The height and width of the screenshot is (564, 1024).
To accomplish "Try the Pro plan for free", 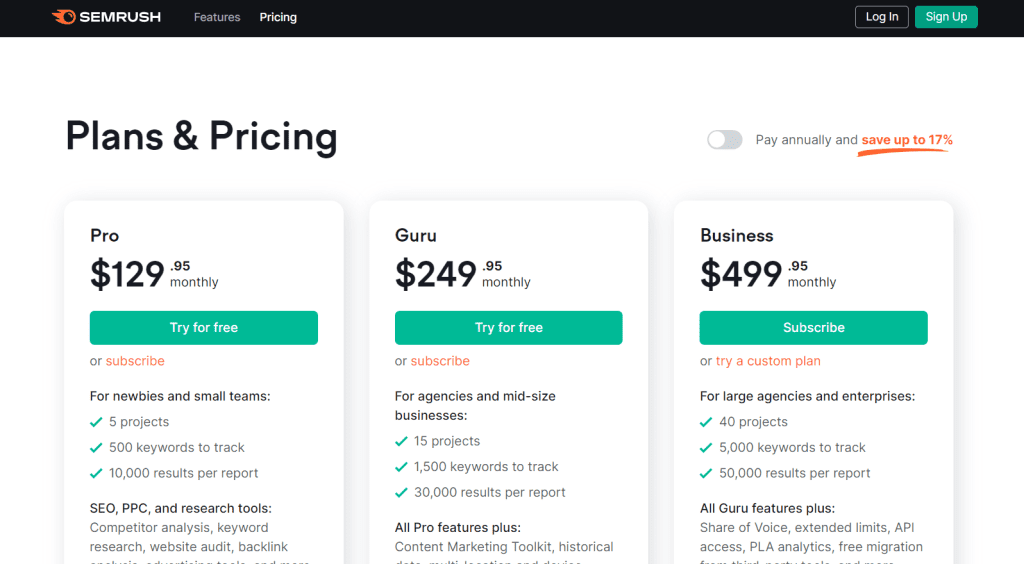I will tap(204, 328).
